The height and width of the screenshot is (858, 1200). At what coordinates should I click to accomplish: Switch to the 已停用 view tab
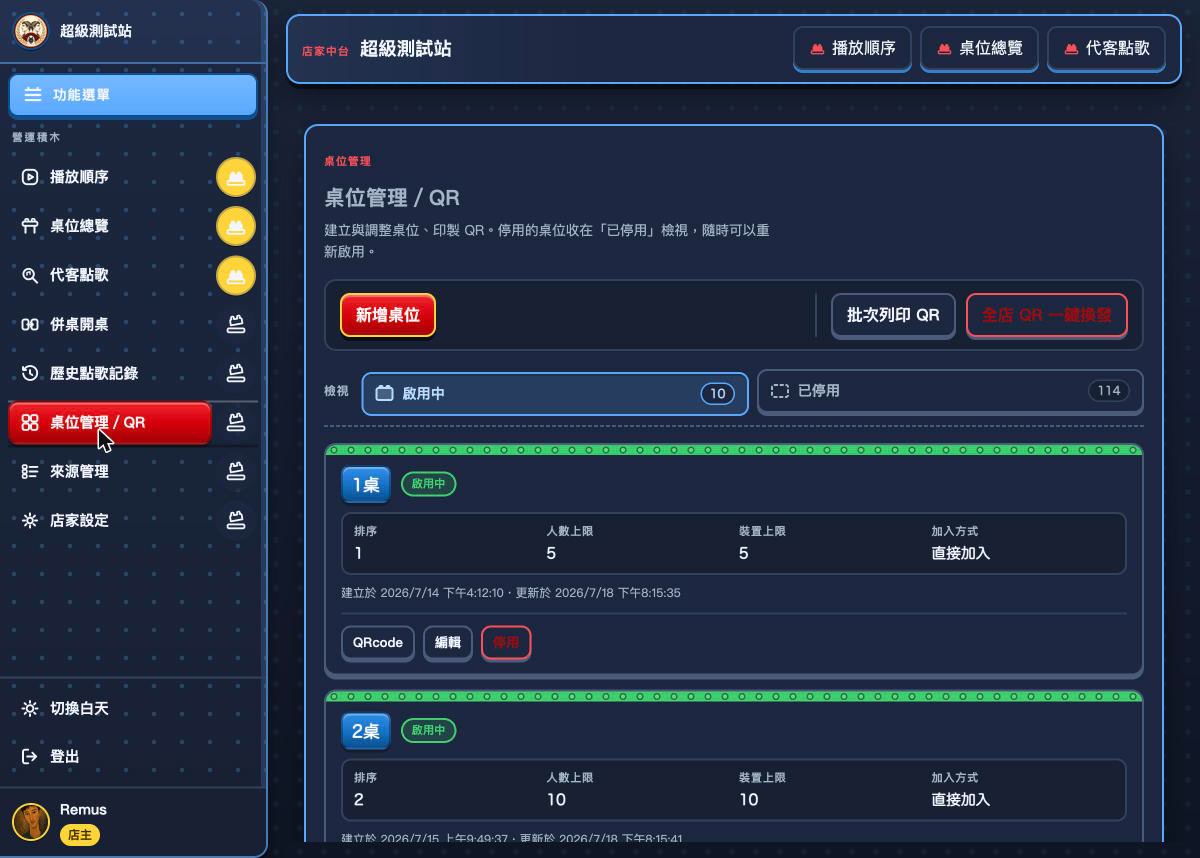950,391
